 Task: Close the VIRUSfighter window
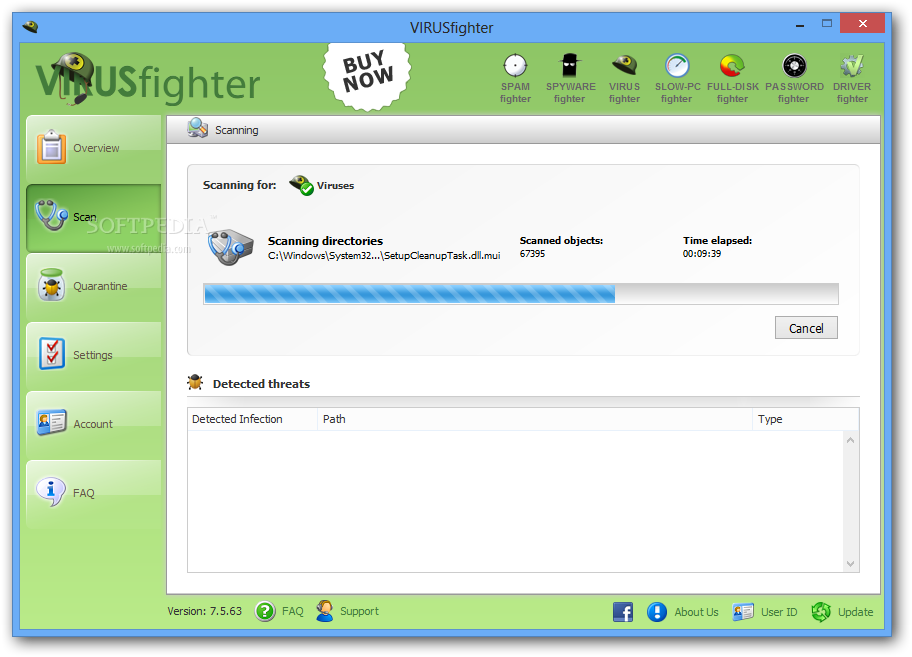pyautogui.click(x=863, y=23)
